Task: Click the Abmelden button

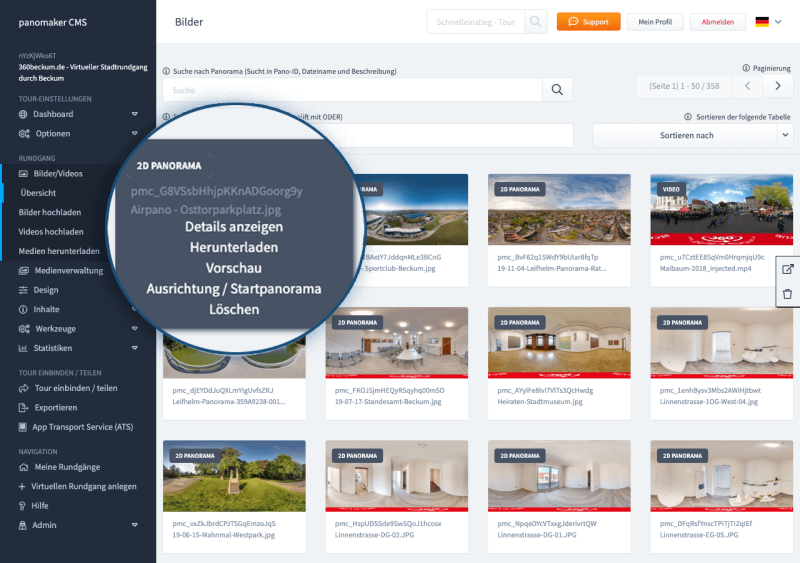Action: click(718, 22)
